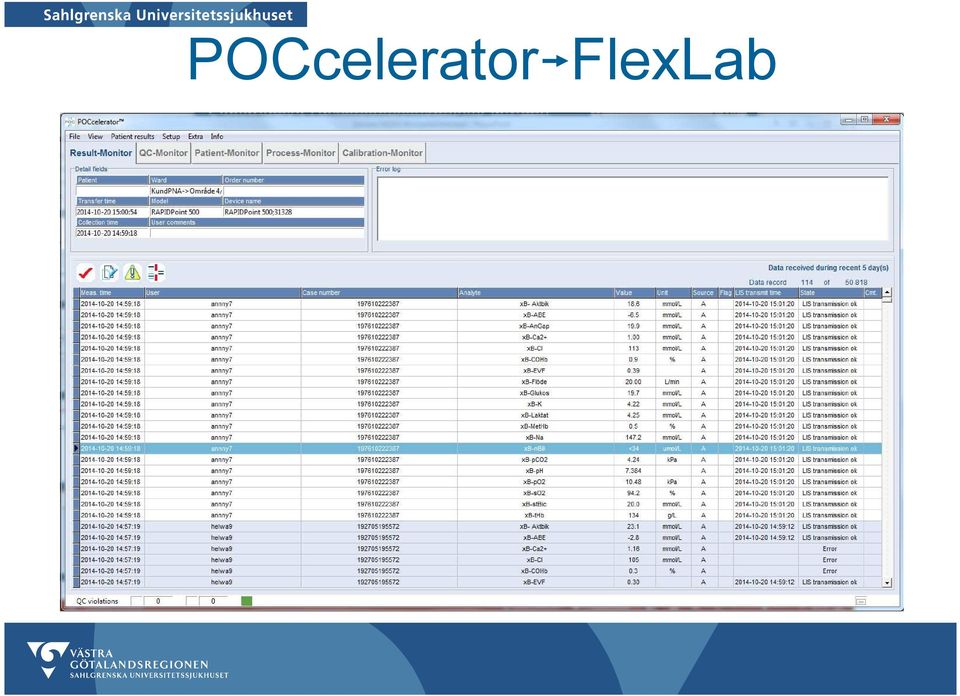Select the xB-tHb analyte cell
This screenshot has height=696, width=960.
tap(535, 515)
